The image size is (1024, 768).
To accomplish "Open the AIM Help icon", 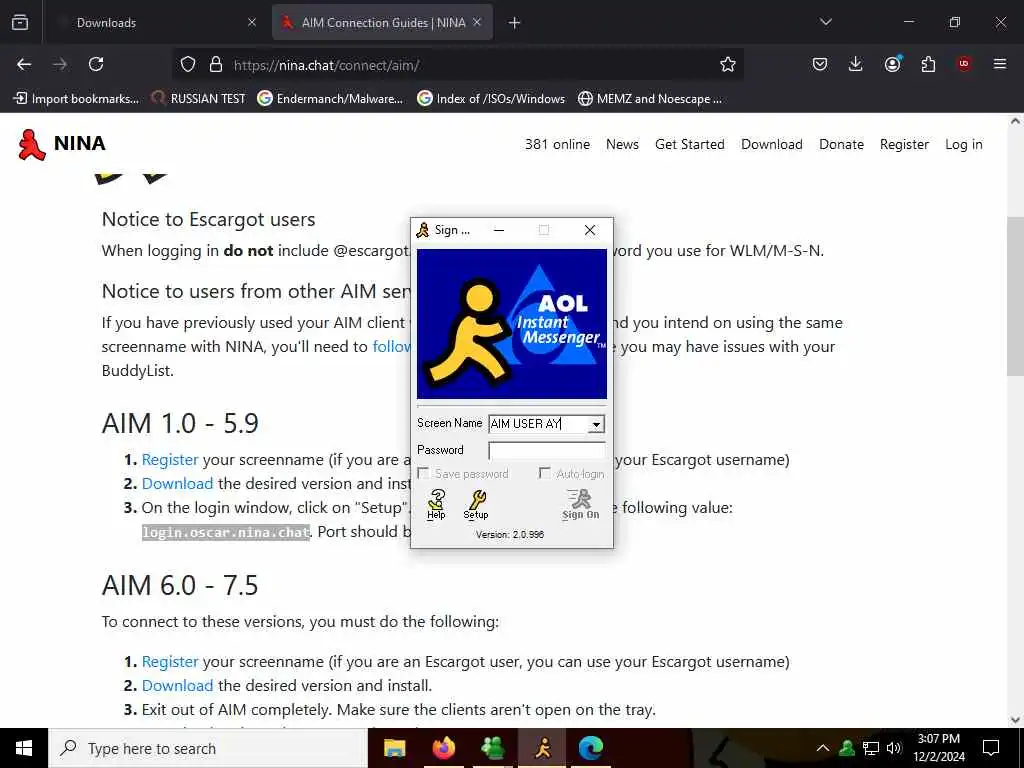I will click(436, 505).
